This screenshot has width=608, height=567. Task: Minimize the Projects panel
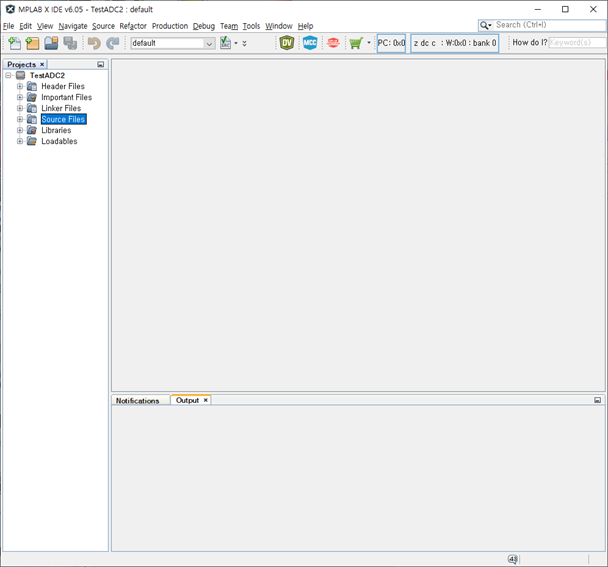101,64
